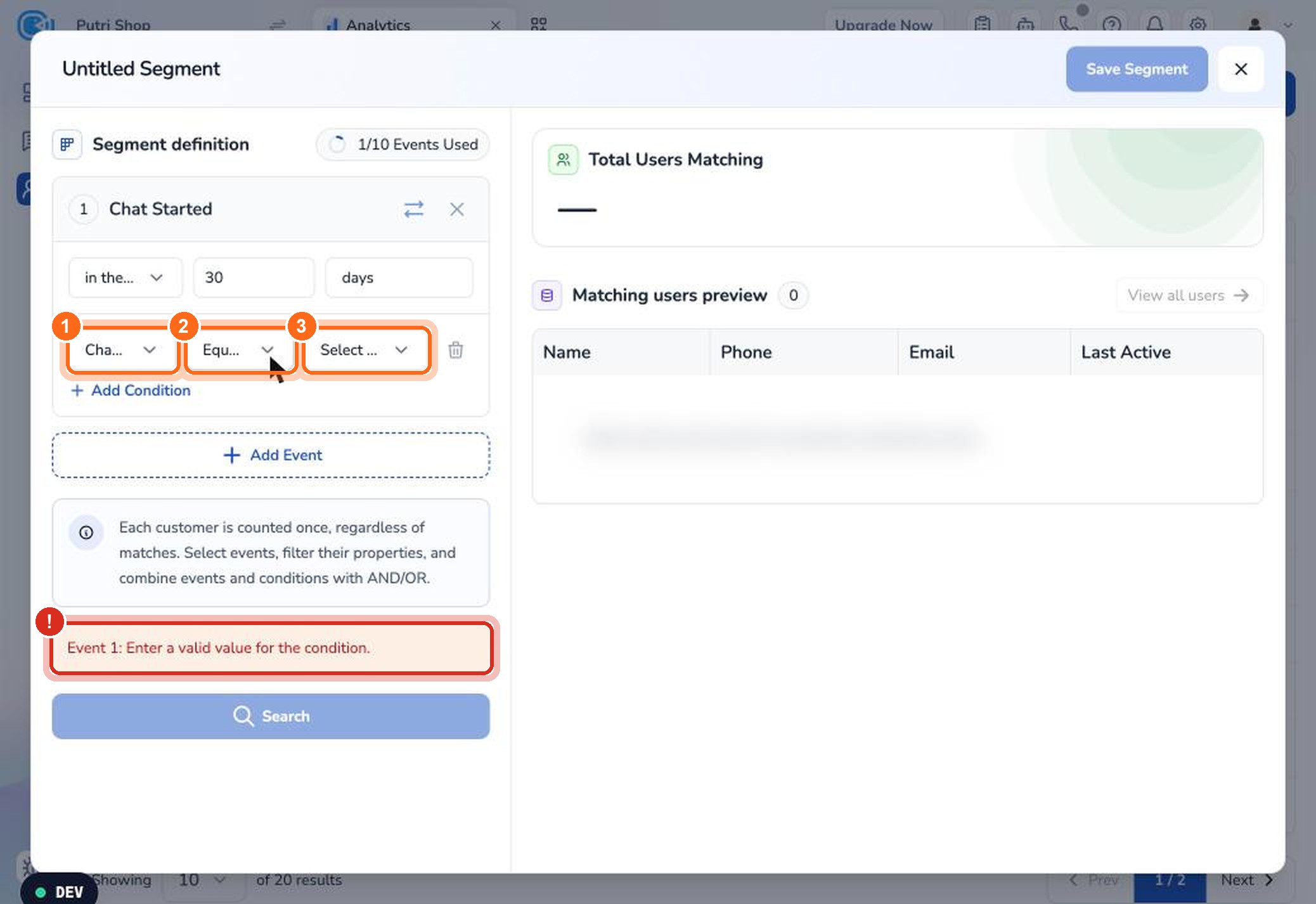Click the DEV environment badge
The image size is (1316, 904).
(x=60, y=891)
